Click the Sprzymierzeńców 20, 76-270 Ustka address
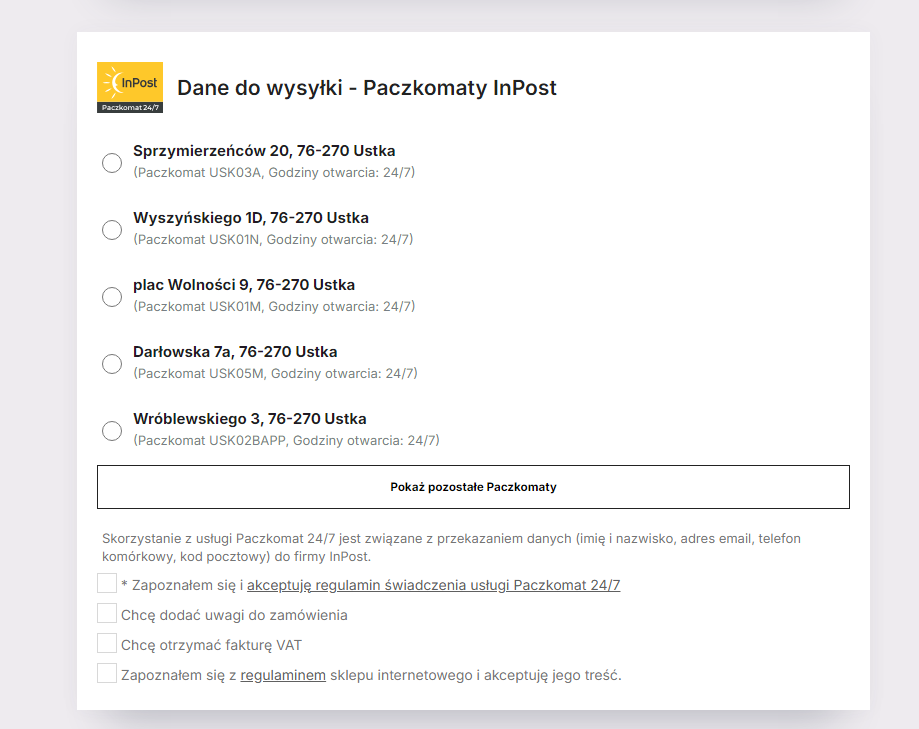 [x=264, y=151]
